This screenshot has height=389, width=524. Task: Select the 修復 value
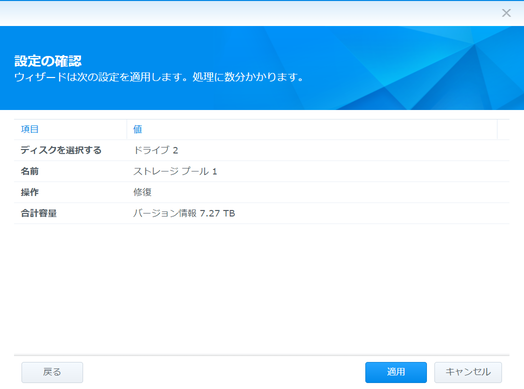pyautogui.click(x=142, y=192)
